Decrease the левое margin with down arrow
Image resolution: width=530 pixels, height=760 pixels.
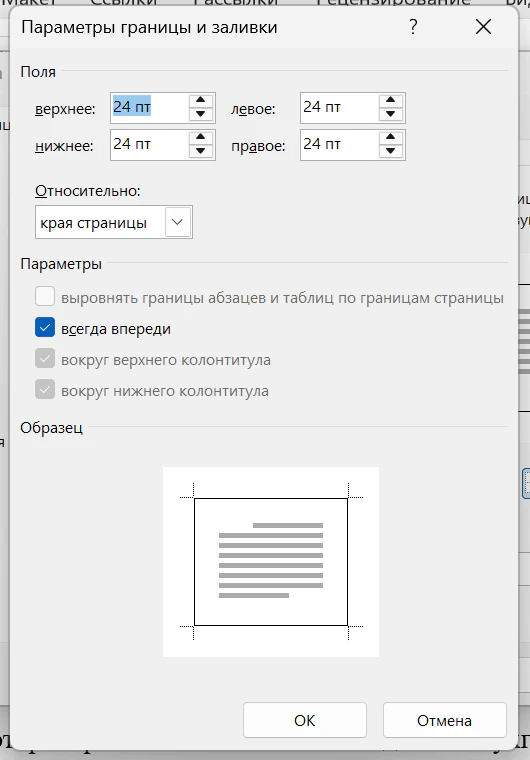pyautogui.click(x=391, y=114)
